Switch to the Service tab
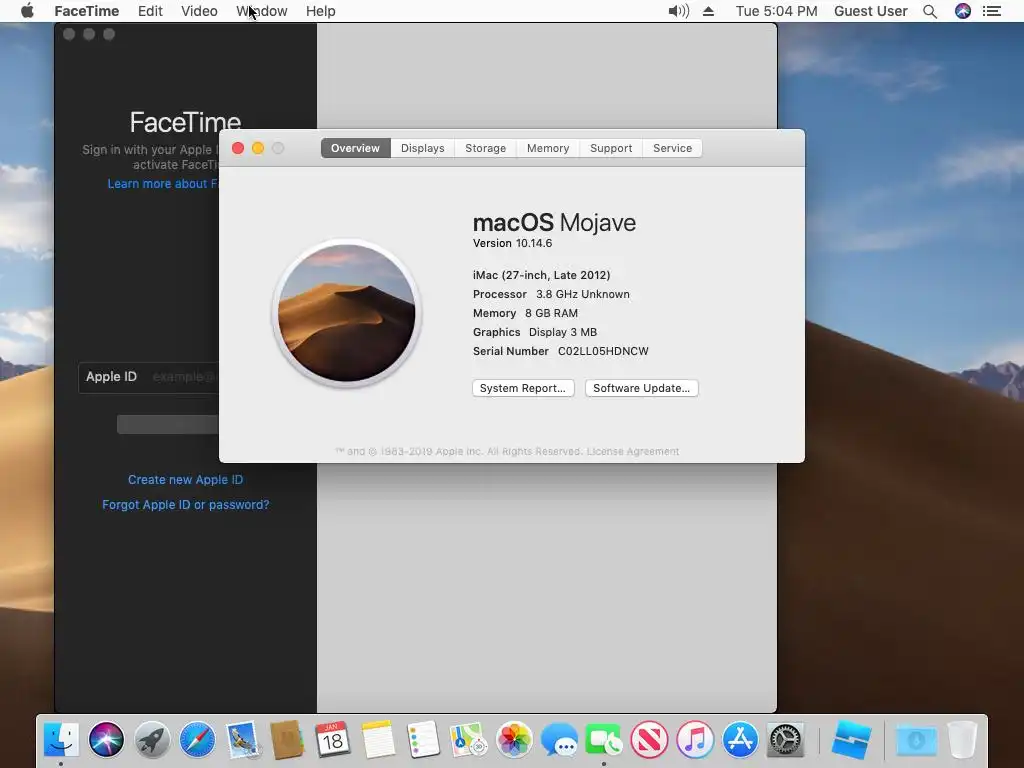The width and height of the screenshot is (1024, 768). point(672,148)
